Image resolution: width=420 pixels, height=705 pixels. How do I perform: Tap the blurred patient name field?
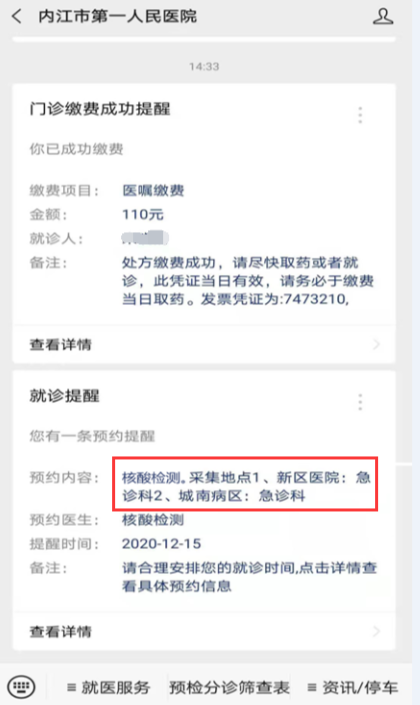point(145,238)
